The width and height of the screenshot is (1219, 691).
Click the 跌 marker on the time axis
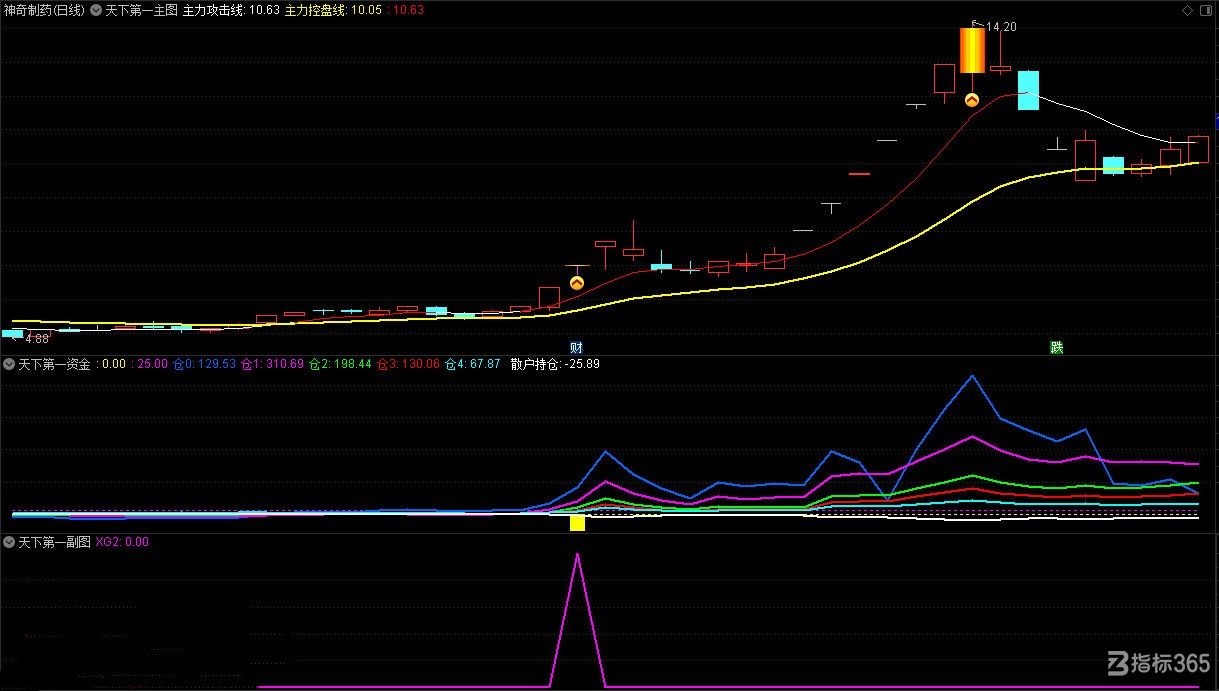coord(1057,347)
